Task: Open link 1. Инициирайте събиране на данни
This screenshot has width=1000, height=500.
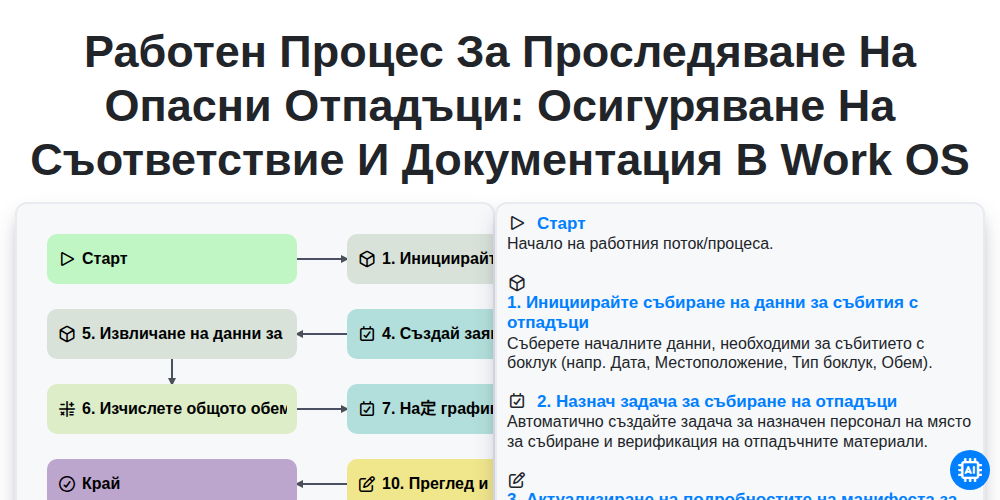Action: point(712,312)
